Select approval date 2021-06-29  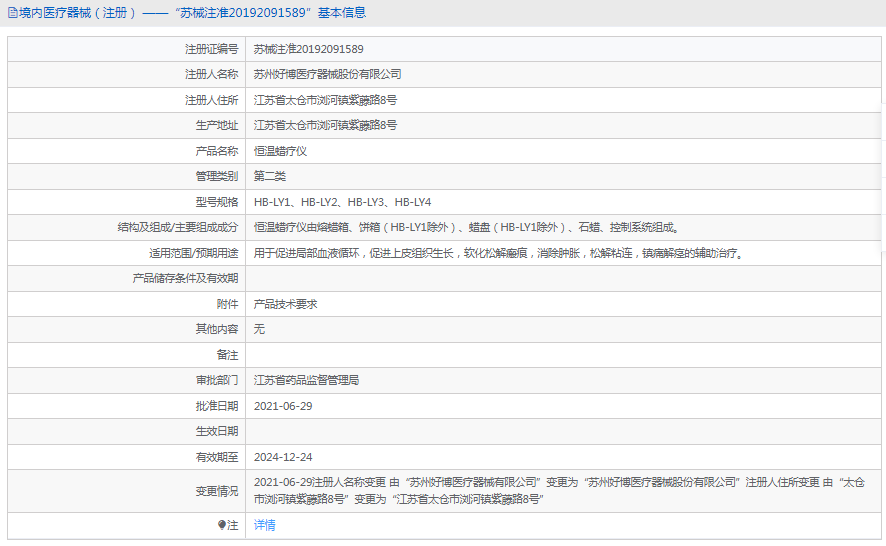[283, 406]
